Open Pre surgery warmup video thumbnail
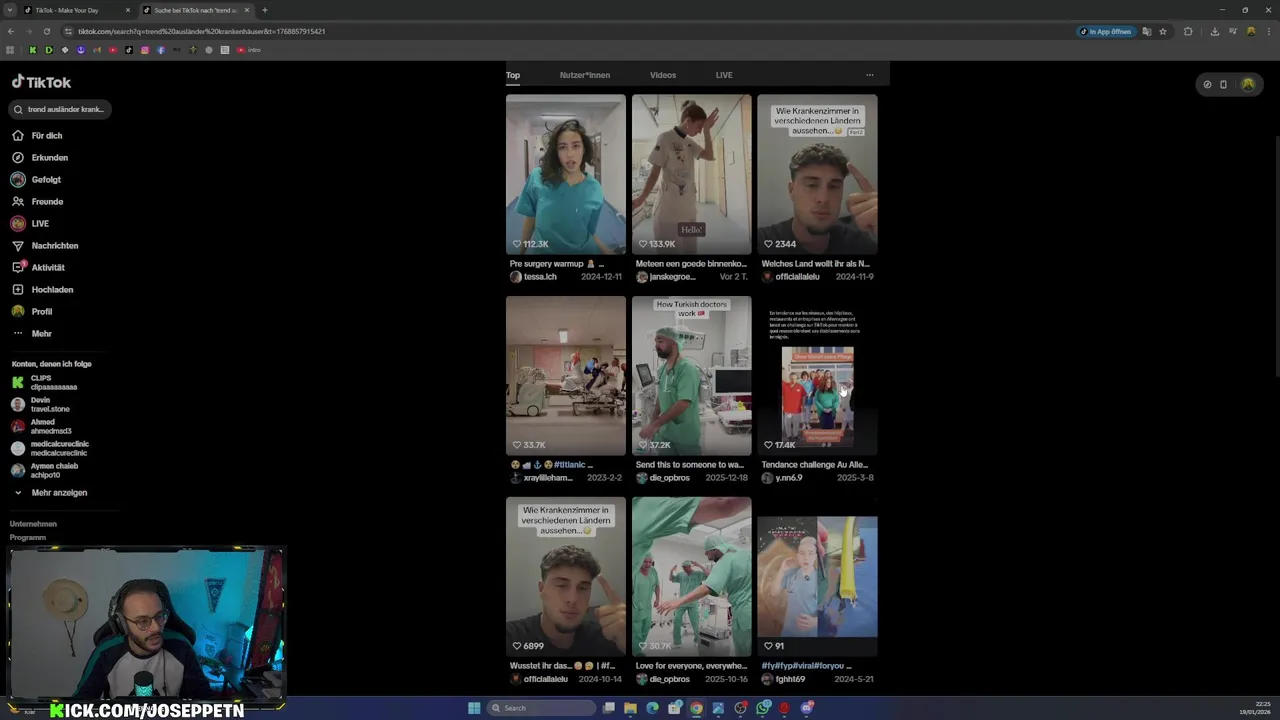 pos(566,174)
